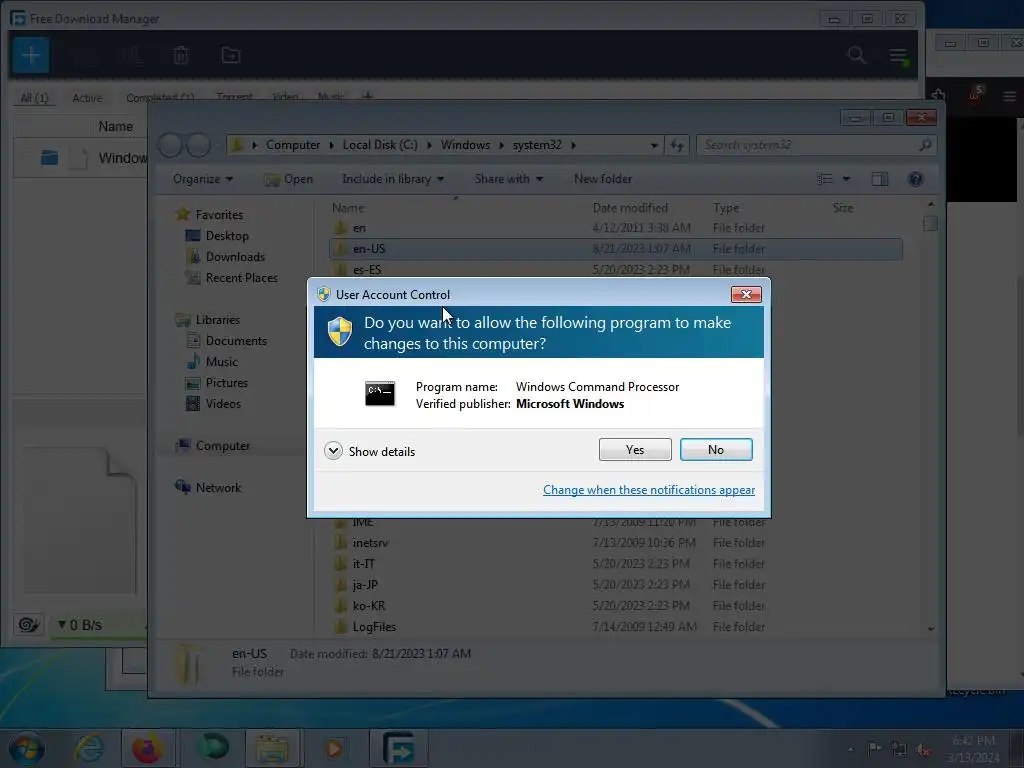
Task: Select the Torrent tab
Action: pyautogui.click(x=234, y=97)
